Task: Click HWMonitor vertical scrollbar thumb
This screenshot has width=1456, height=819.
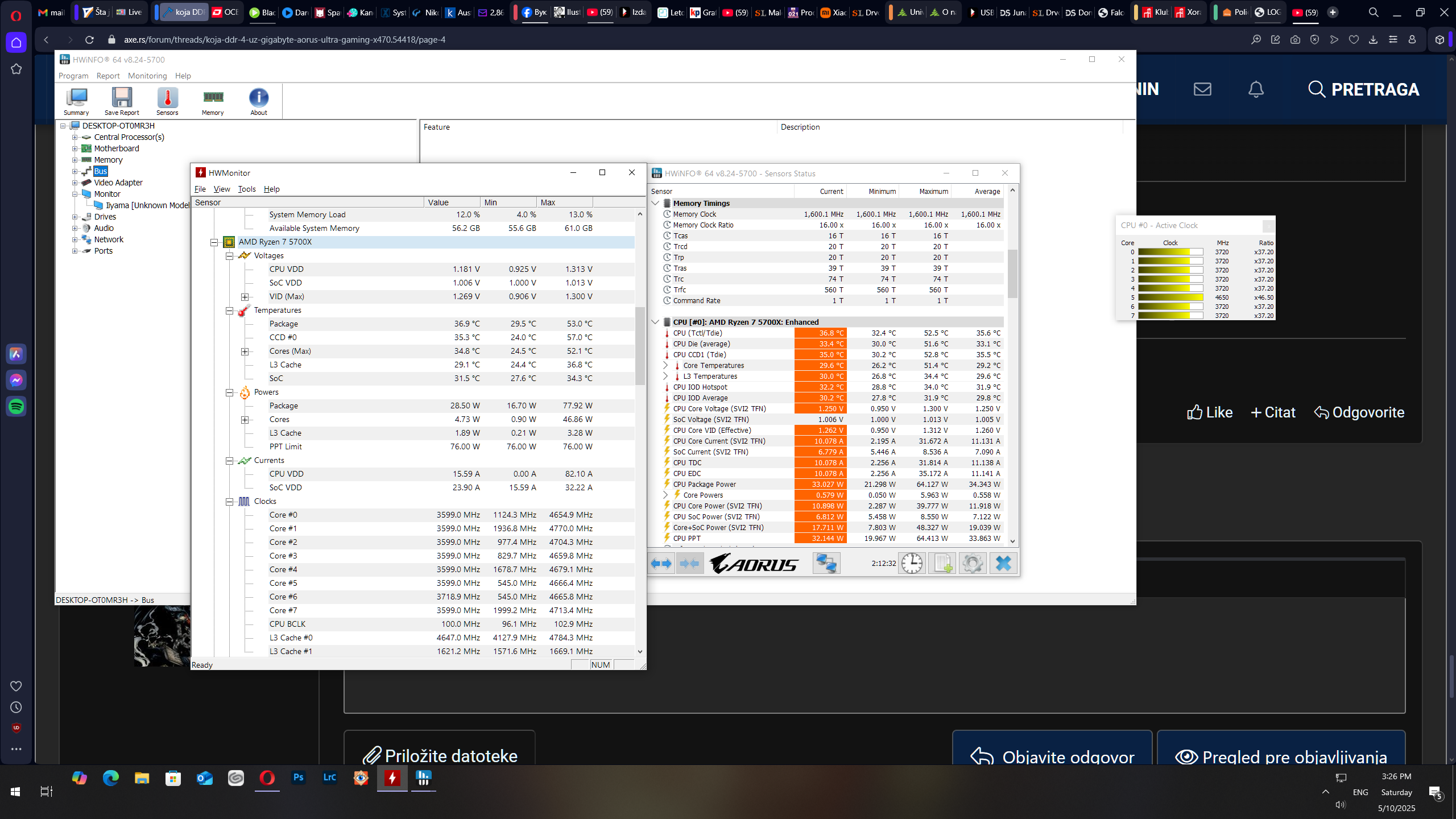Action: [x=640, y=346]
